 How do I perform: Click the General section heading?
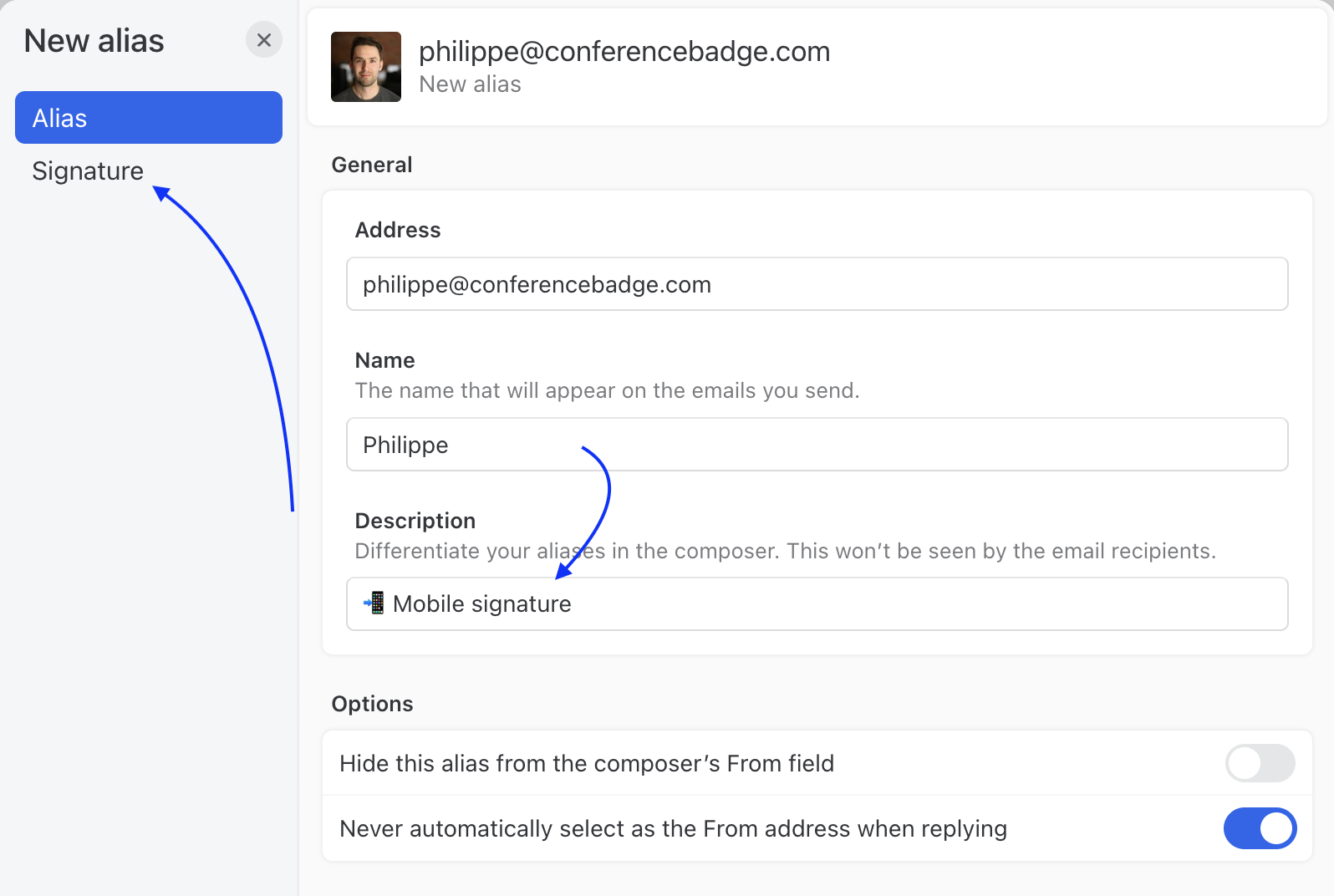pos(372,165)
